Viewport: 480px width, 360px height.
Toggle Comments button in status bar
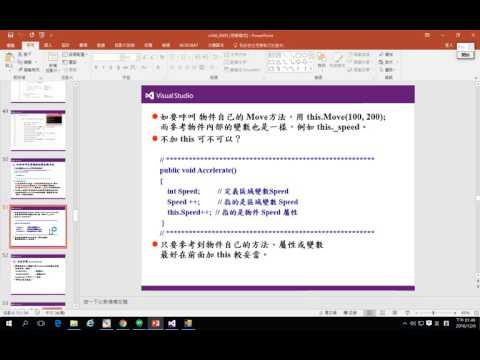click(350, 313)
